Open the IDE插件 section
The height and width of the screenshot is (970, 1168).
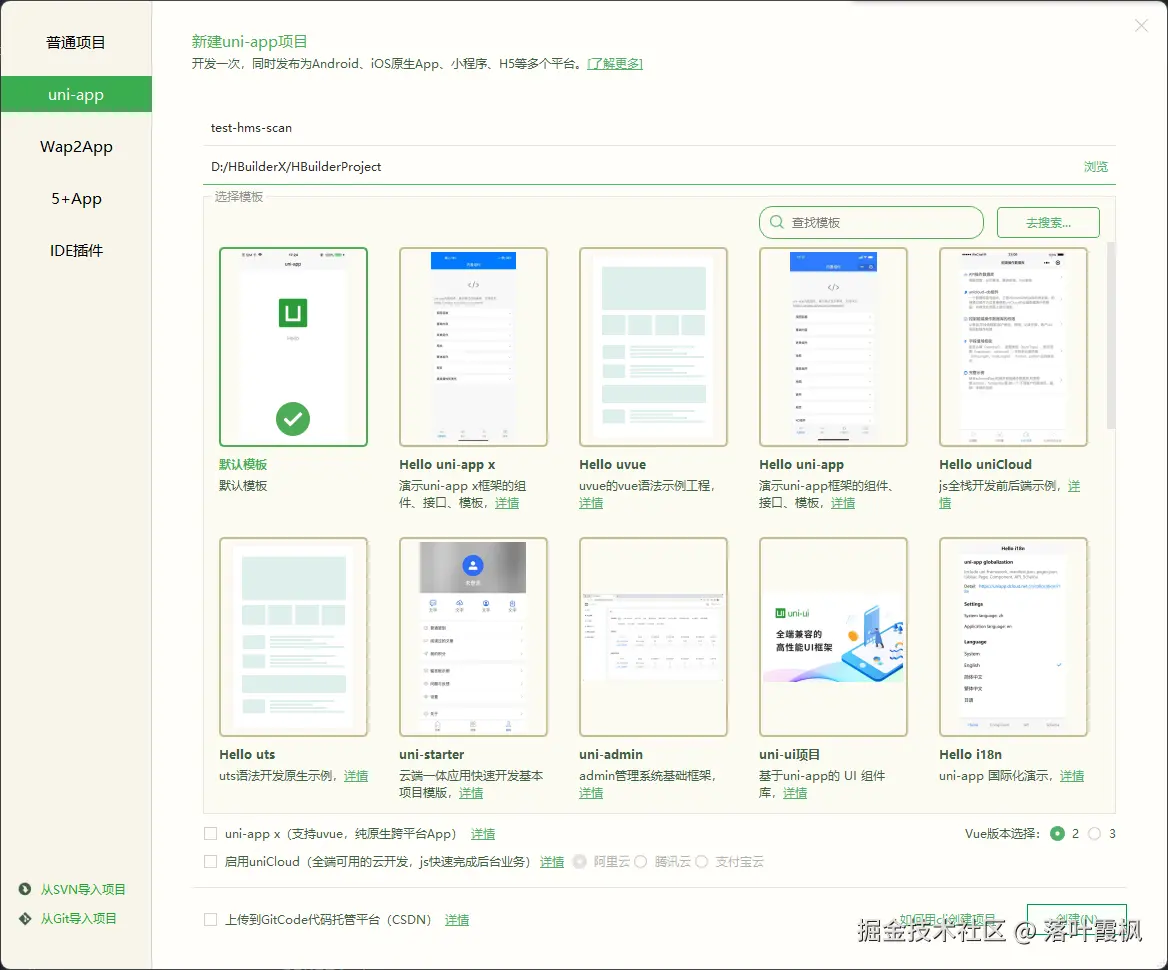[x=75, y=250]
